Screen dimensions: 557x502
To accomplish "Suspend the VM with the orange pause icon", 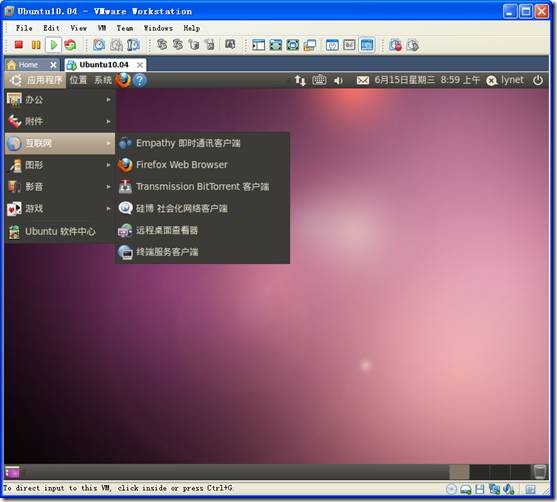I will click(x=36, y=45).
